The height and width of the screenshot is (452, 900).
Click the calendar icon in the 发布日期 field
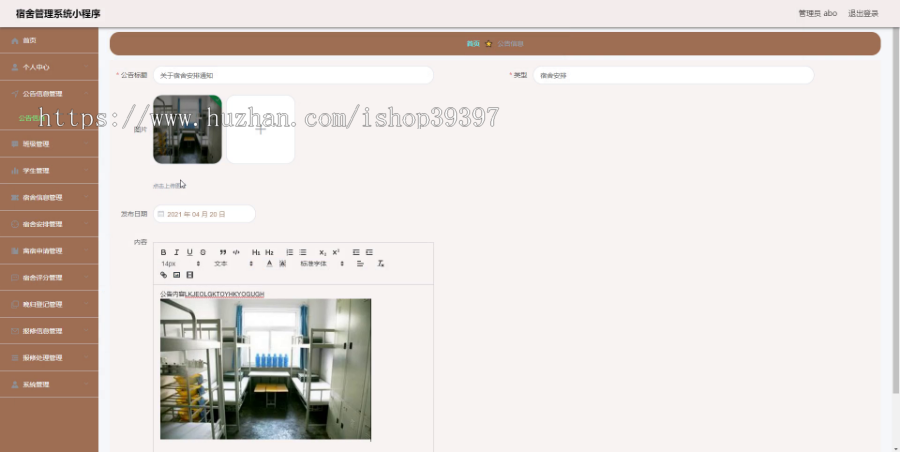(x=161, y=214)
